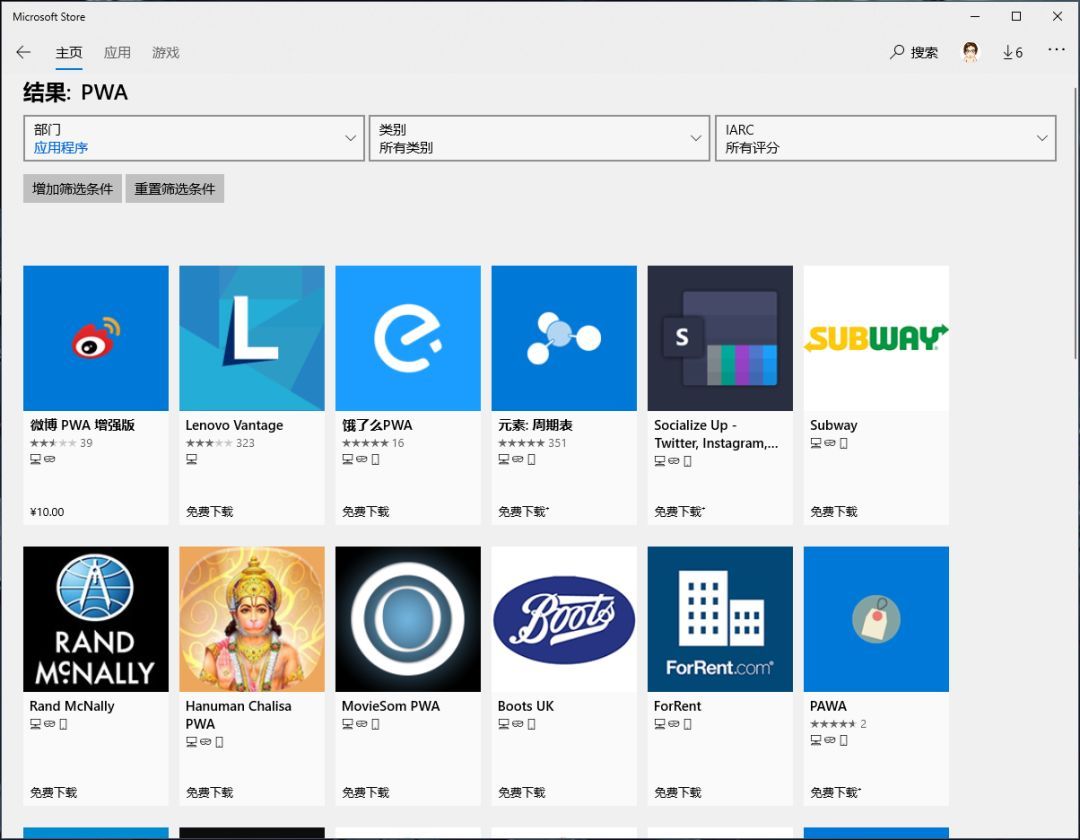This screenshot has width=1080, height=840.
Task: Click the 搜索 search label
Action: click(924, 52)
